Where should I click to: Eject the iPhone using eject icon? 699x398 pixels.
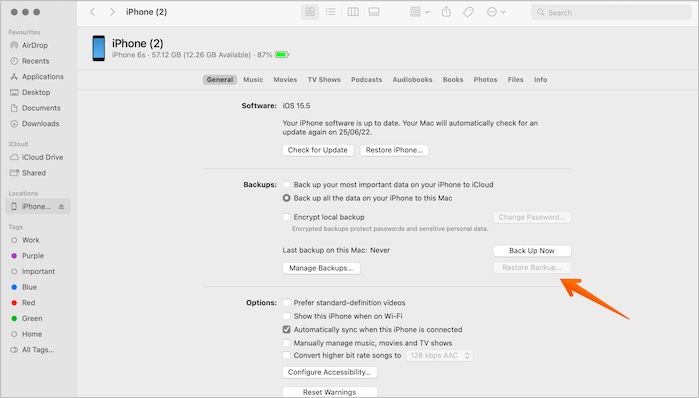62,206
